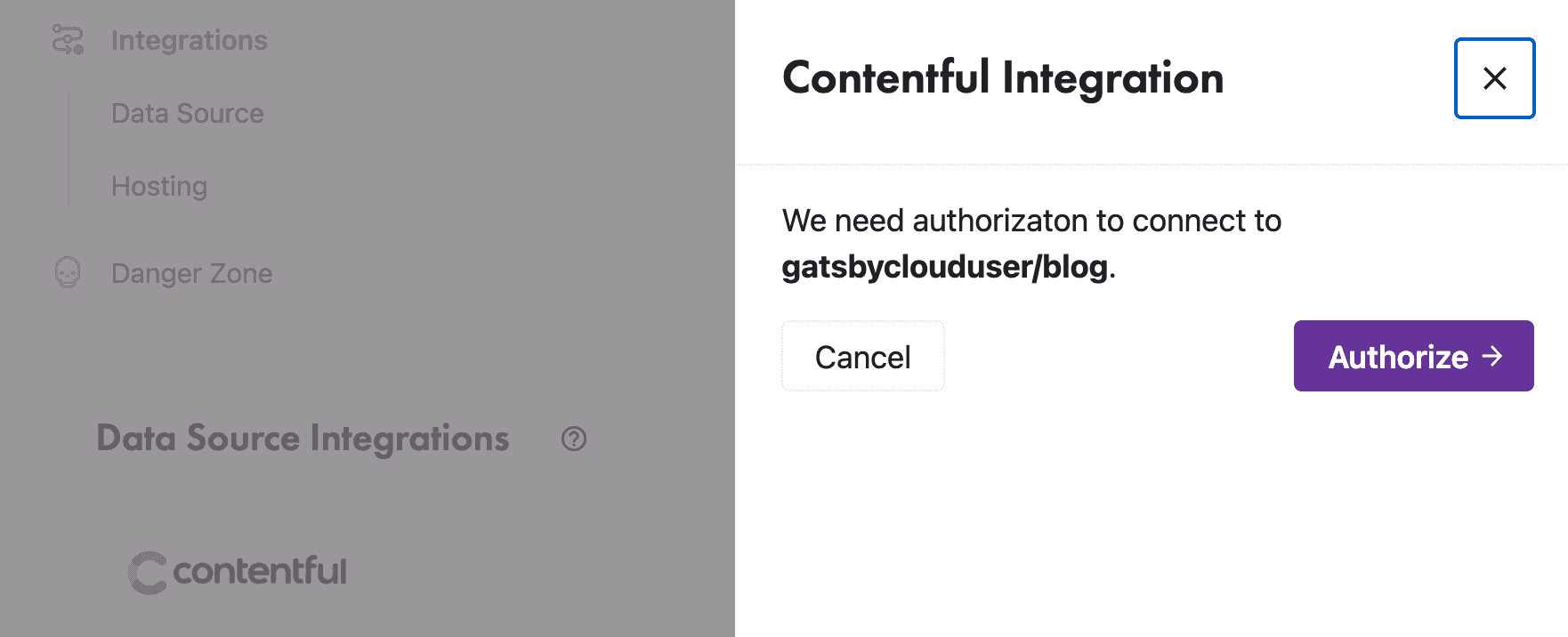
Task: Click the divider line under the dialog header
Action: point(1151,165)
